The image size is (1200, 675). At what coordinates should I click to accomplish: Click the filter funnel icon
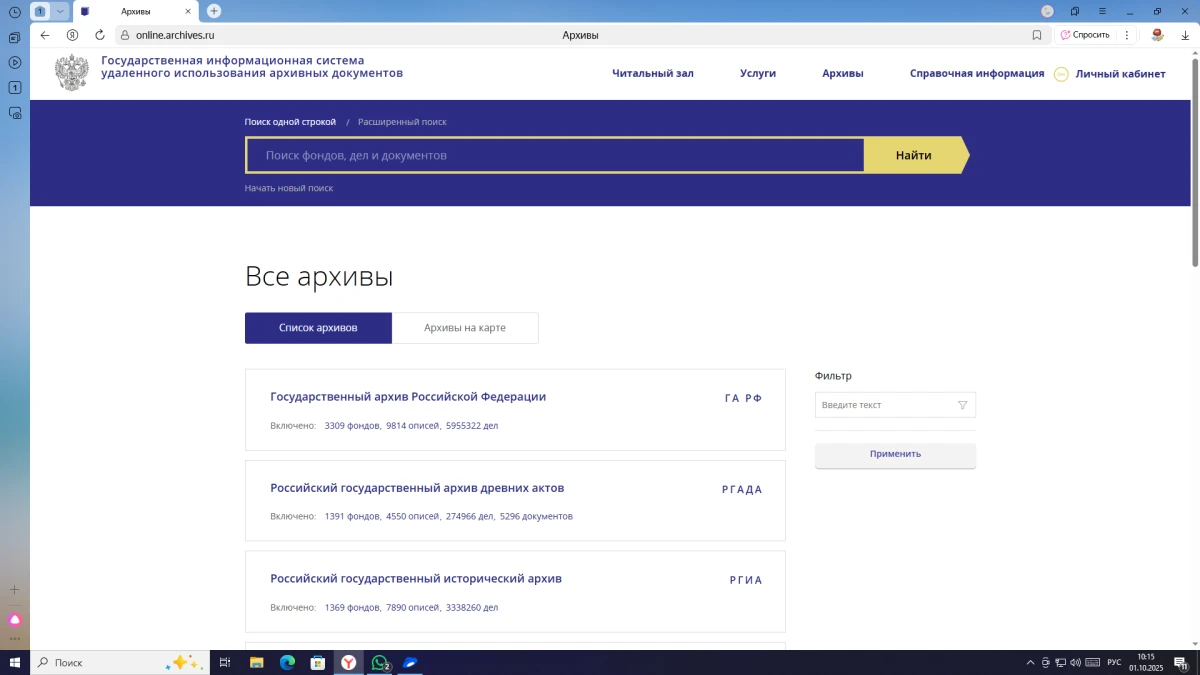pos(963,405)
